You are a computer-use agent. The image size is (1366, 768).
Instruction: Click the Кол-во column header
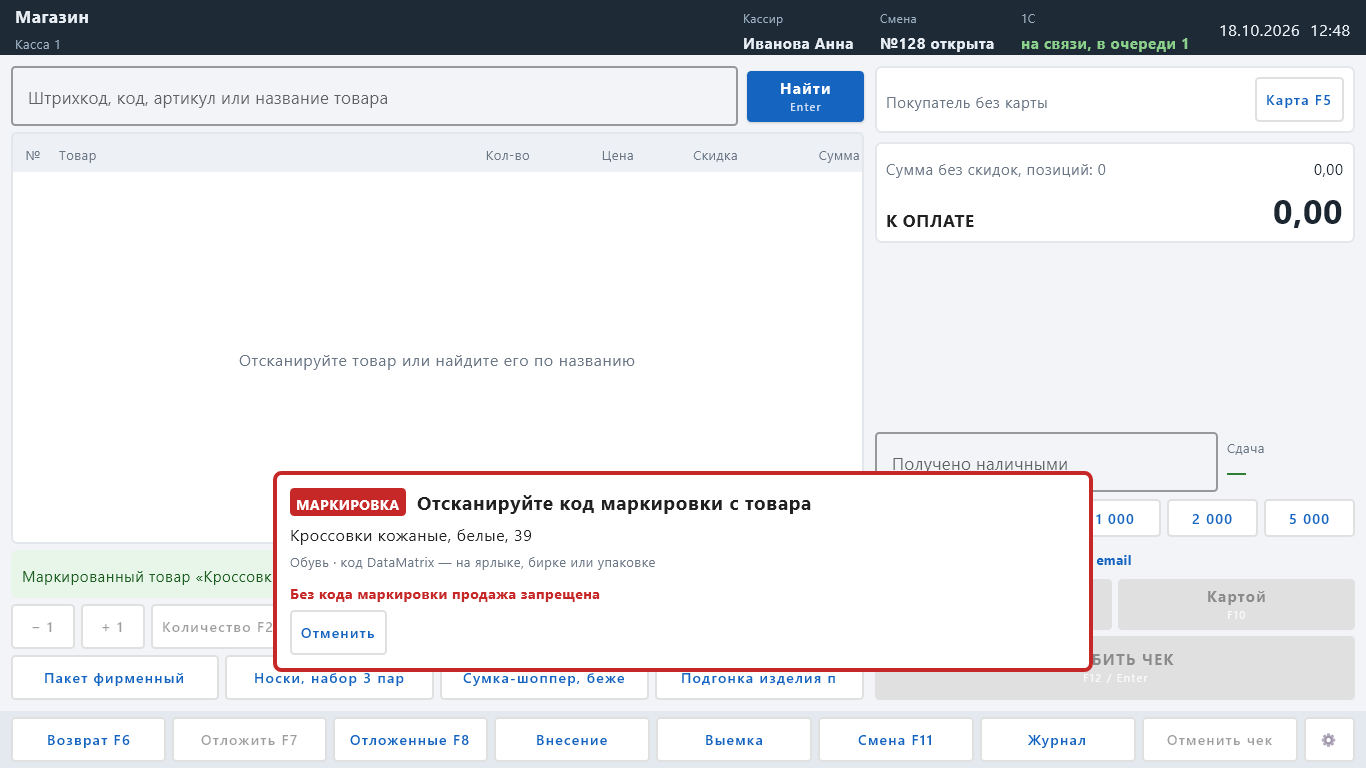pyautogui.click(x=508, y=155)
